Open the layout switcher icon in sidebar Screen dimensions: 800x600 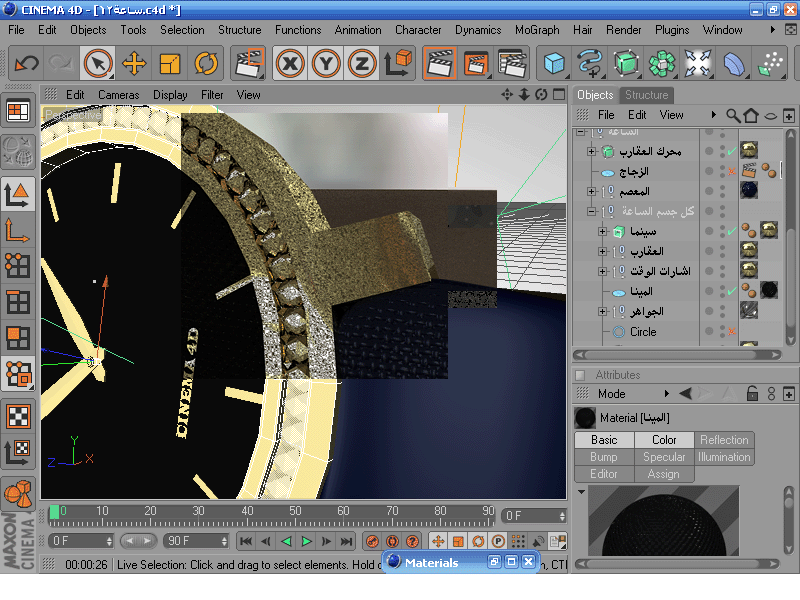point(18,111)
